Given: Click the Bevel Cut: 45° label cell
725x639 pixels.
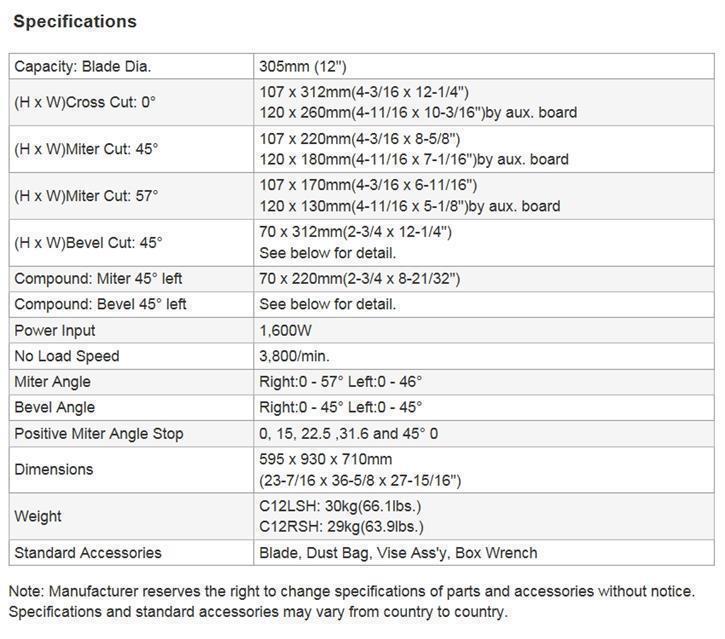Looking at the screenshot, I should tap(88, 243).
